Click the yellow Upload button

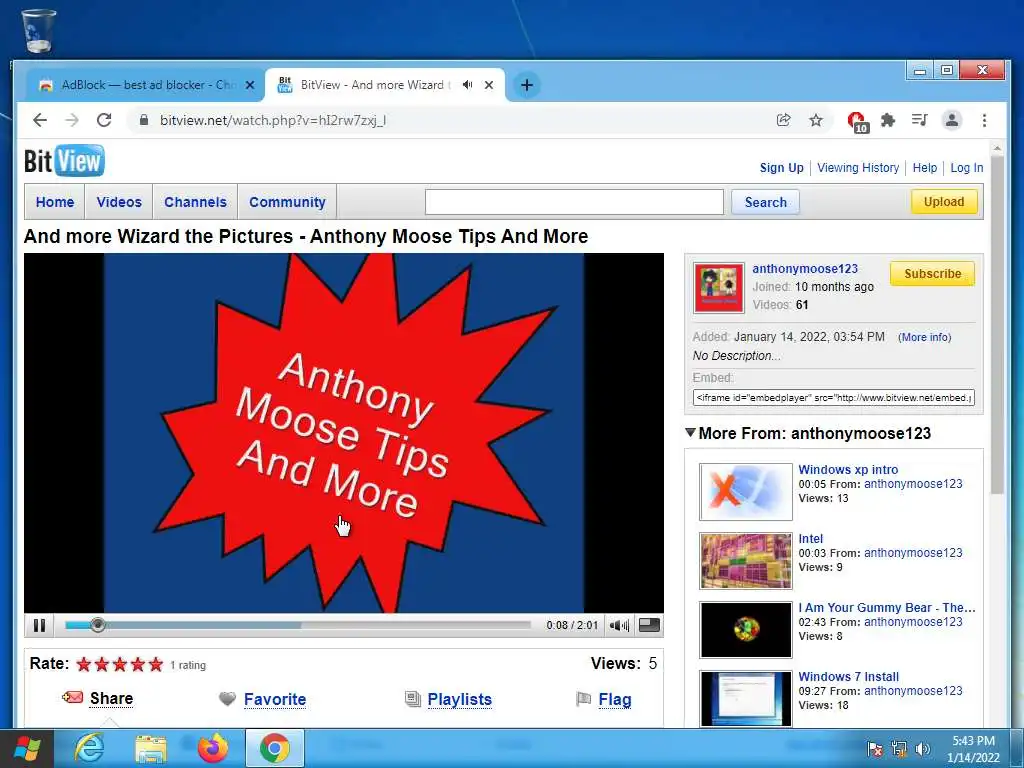tap(944, 201)
